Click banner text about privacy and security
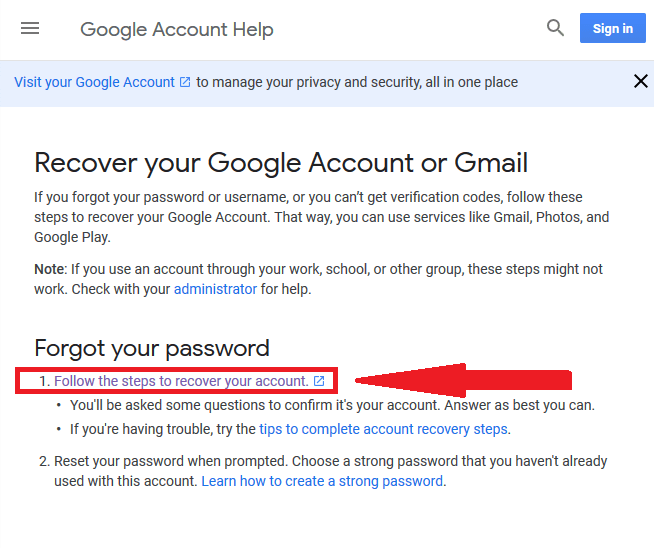This screenshot has width=654, height=548. 357,82
